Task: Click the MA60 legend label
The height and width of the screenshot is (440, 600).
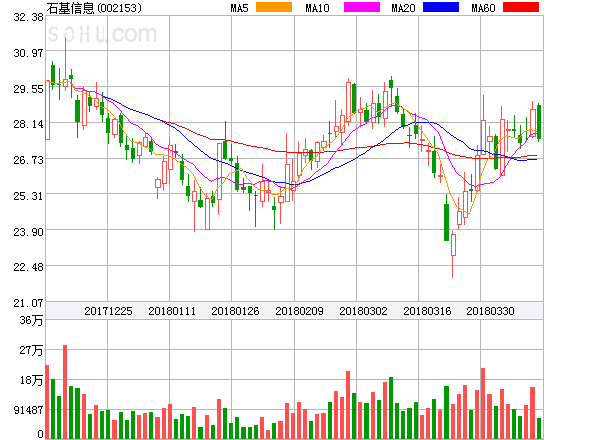Action: pyautogui.click(x=483, y=8)
